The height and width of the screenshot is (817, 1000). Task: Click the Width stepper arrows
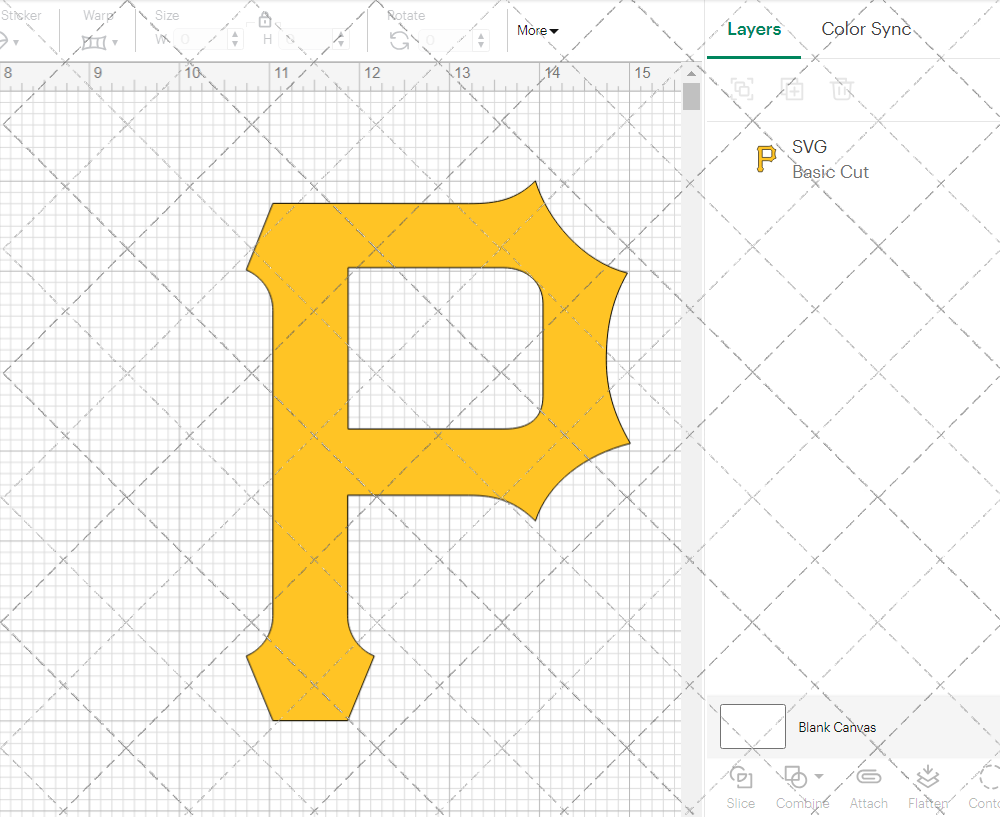click(x=235, y=40)
